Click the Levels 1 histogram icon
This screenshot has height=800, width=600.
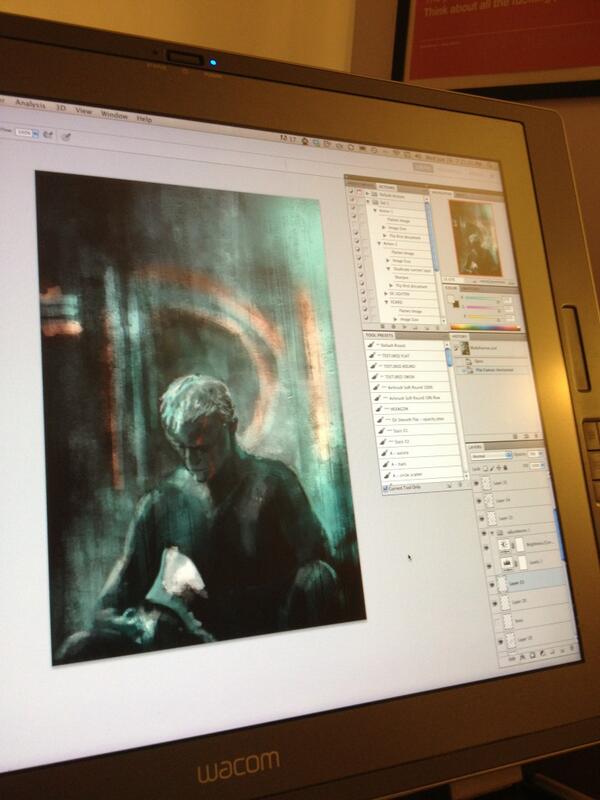point(507,564)
